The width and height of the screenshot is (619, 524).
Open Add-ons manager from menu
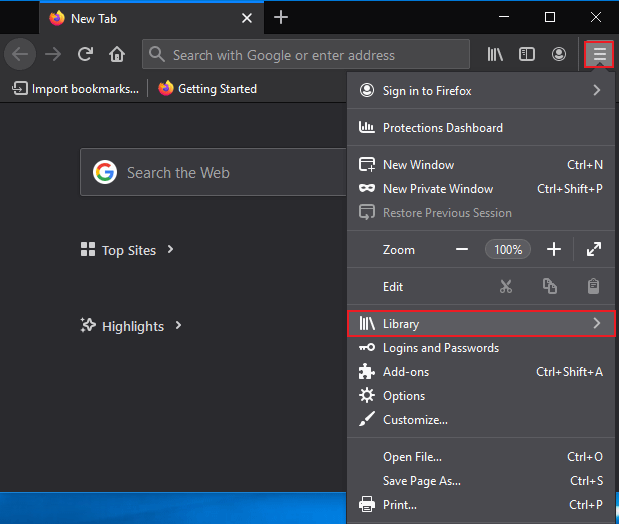(x=481, y=372)
